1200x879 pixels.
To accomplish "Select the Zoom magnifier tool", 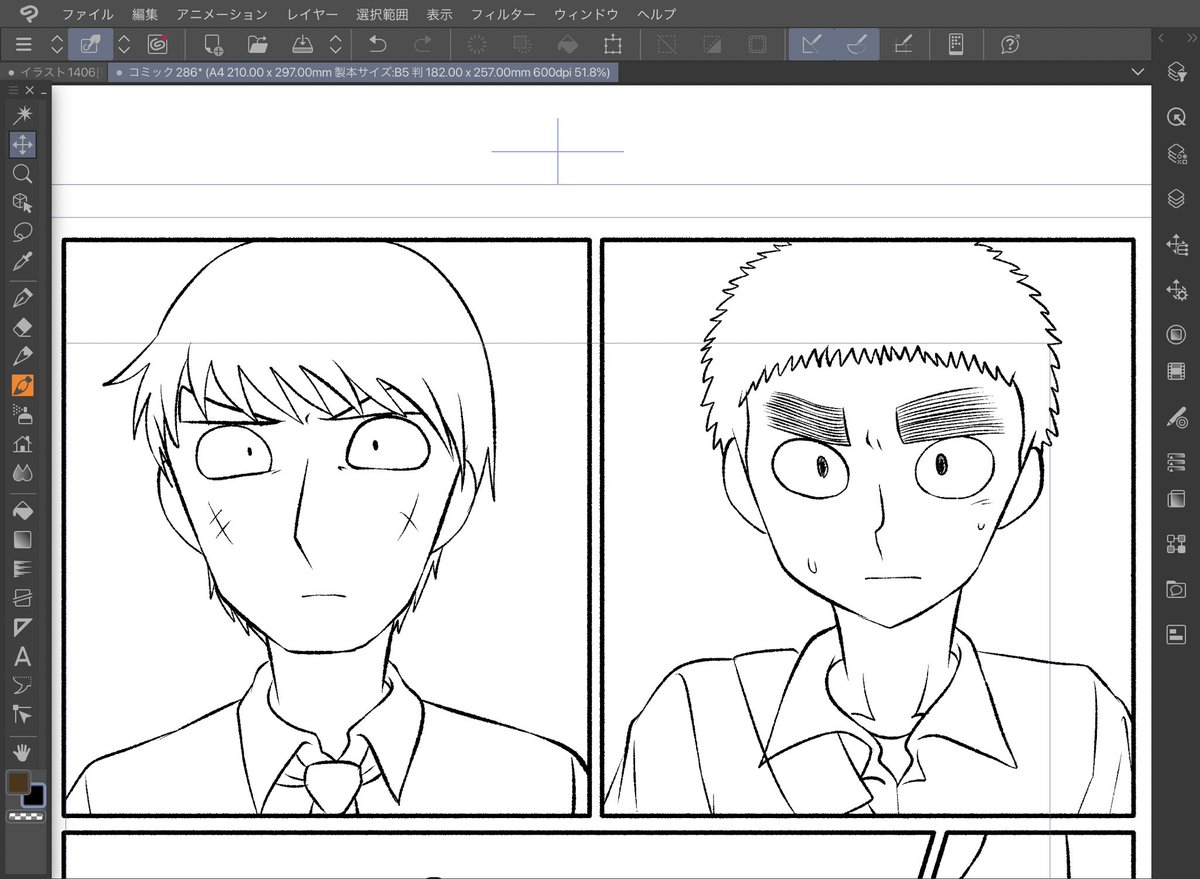I will point(23,174).
